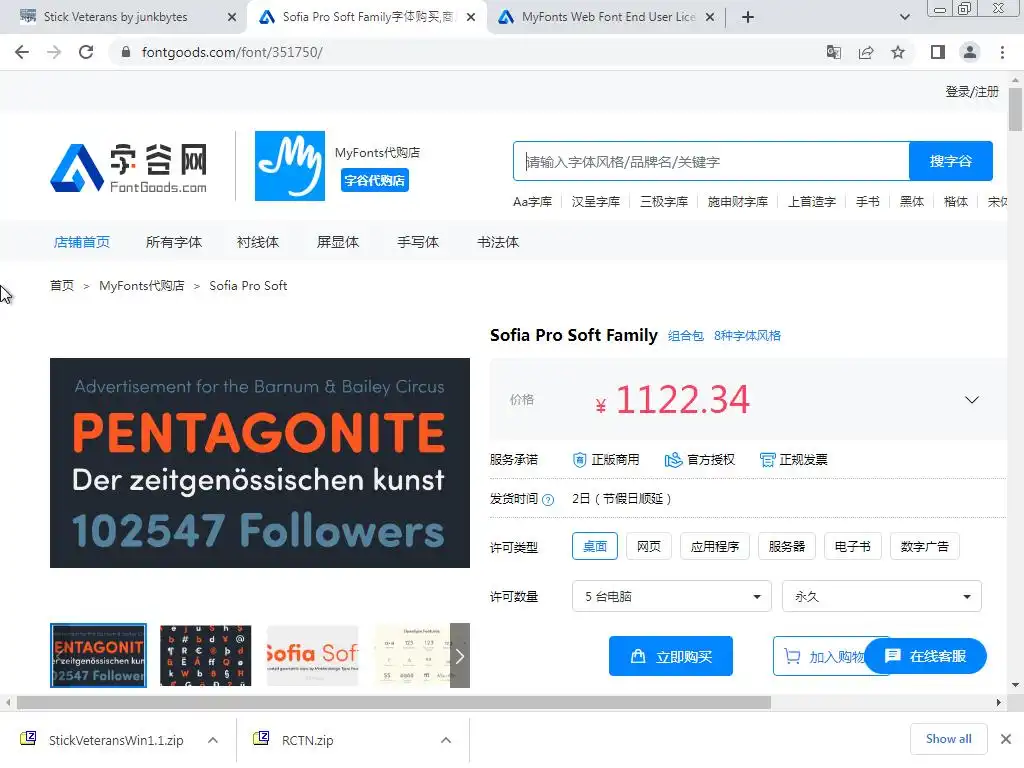
Task: Select the glyph grid dark thumbnail
Action: point(205,655)
